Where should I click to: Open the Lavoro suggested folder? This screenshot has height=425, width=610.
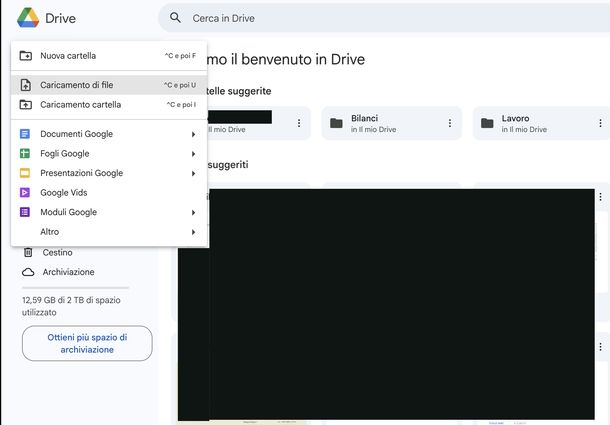(542, 123)
